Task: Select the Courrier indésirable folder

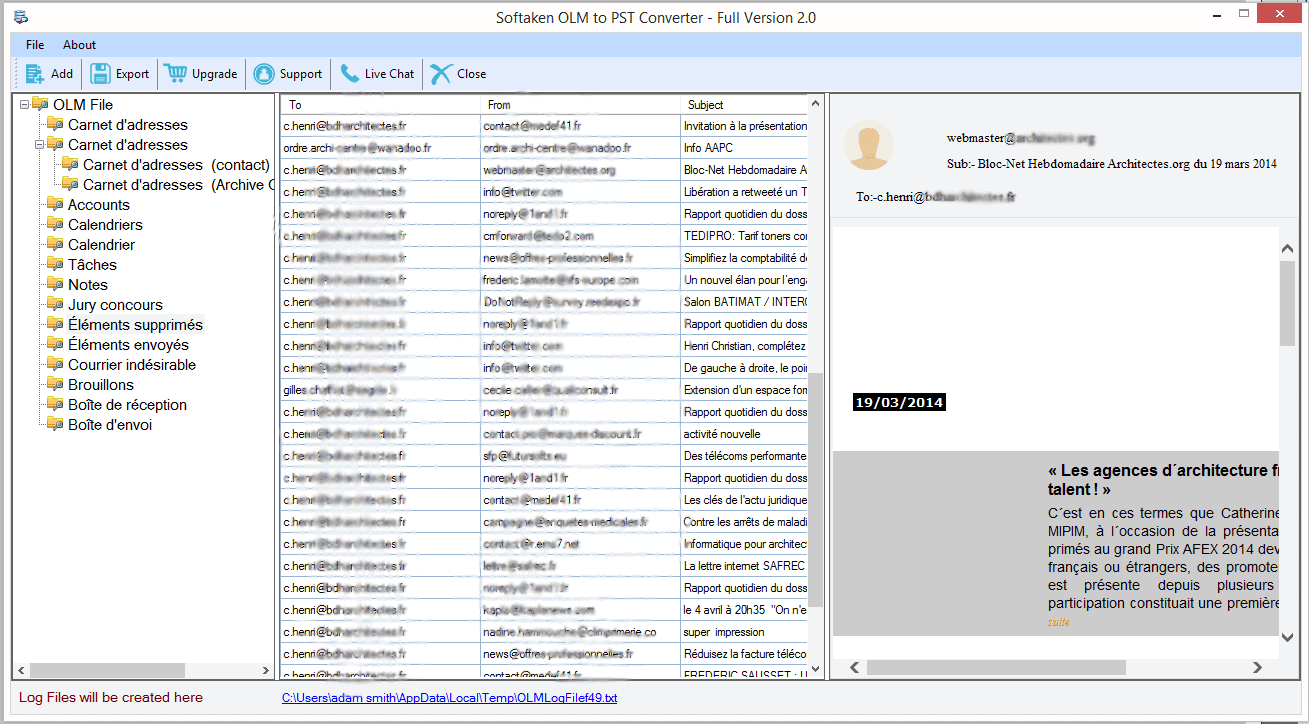Action: coord(132,365)
